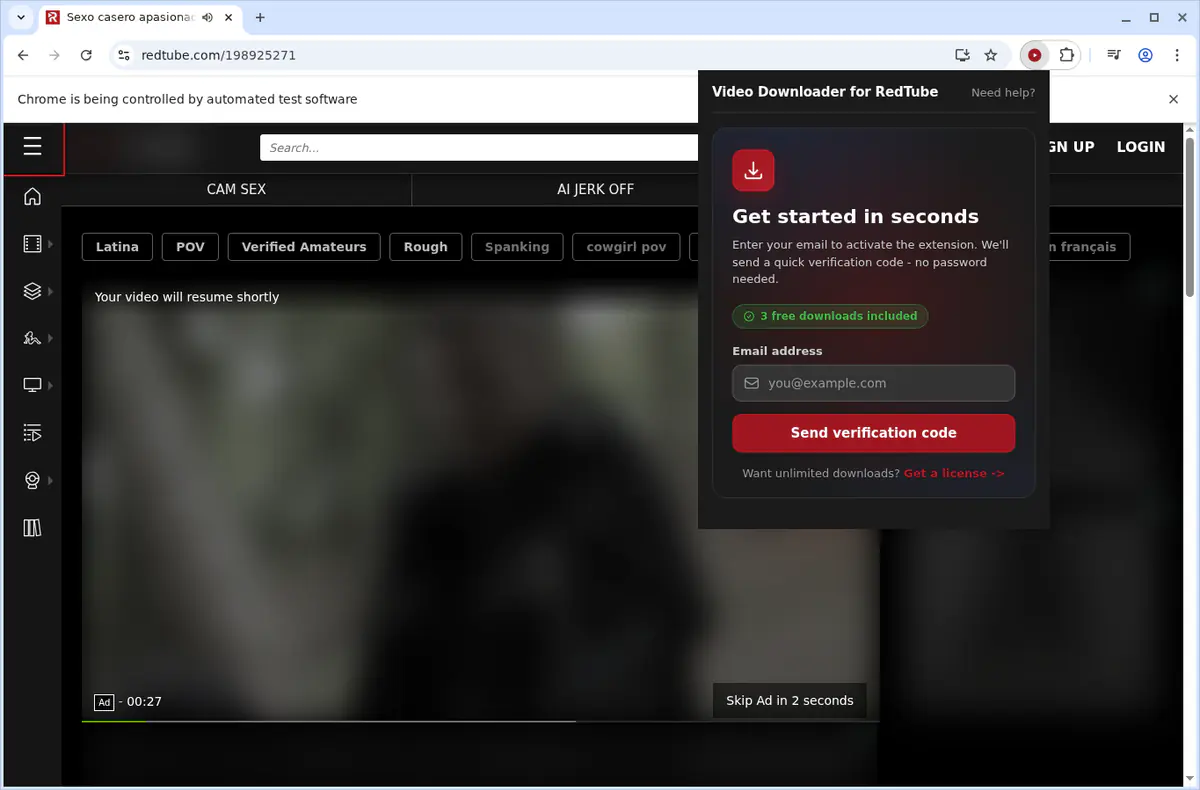Focus the site Search box
The width and height of the screenshot is (1200, 790).
tap(480, 148)
